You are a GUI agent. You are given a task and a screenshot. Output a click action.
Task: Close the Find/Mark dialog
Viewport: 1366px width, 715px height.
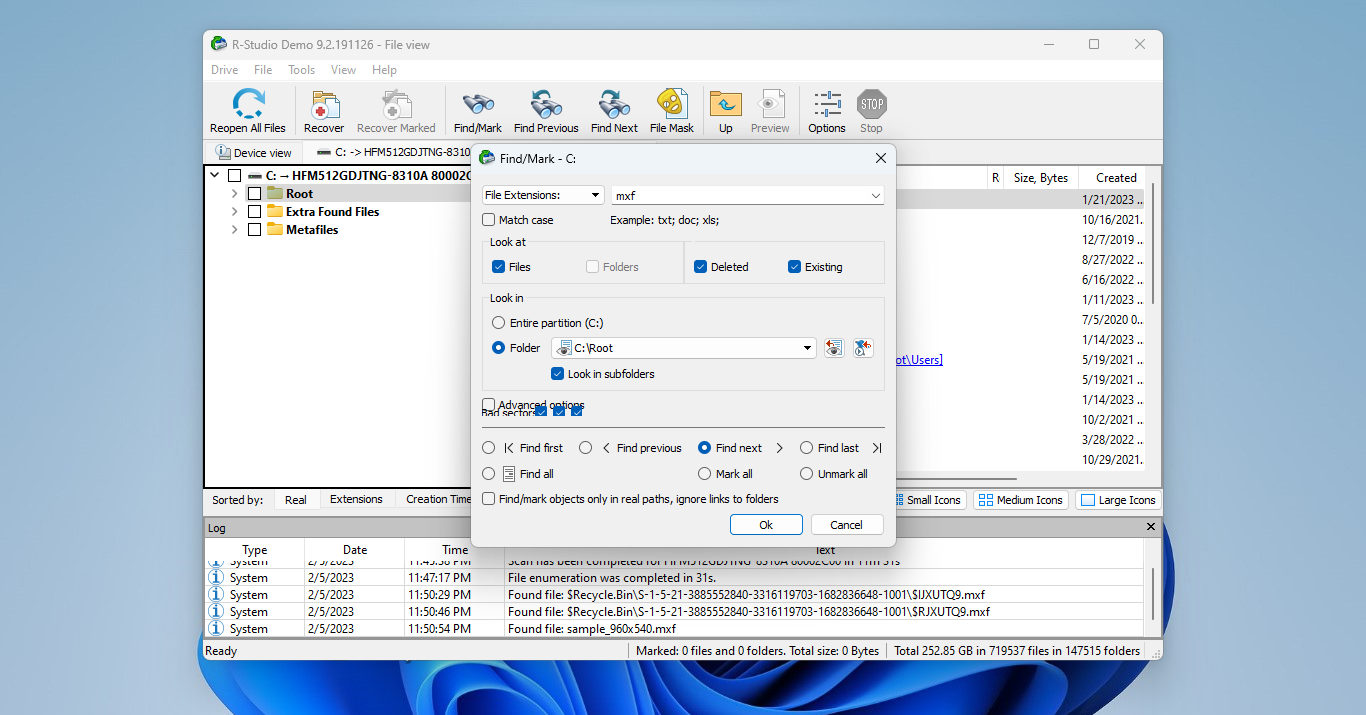coord(881,158)
